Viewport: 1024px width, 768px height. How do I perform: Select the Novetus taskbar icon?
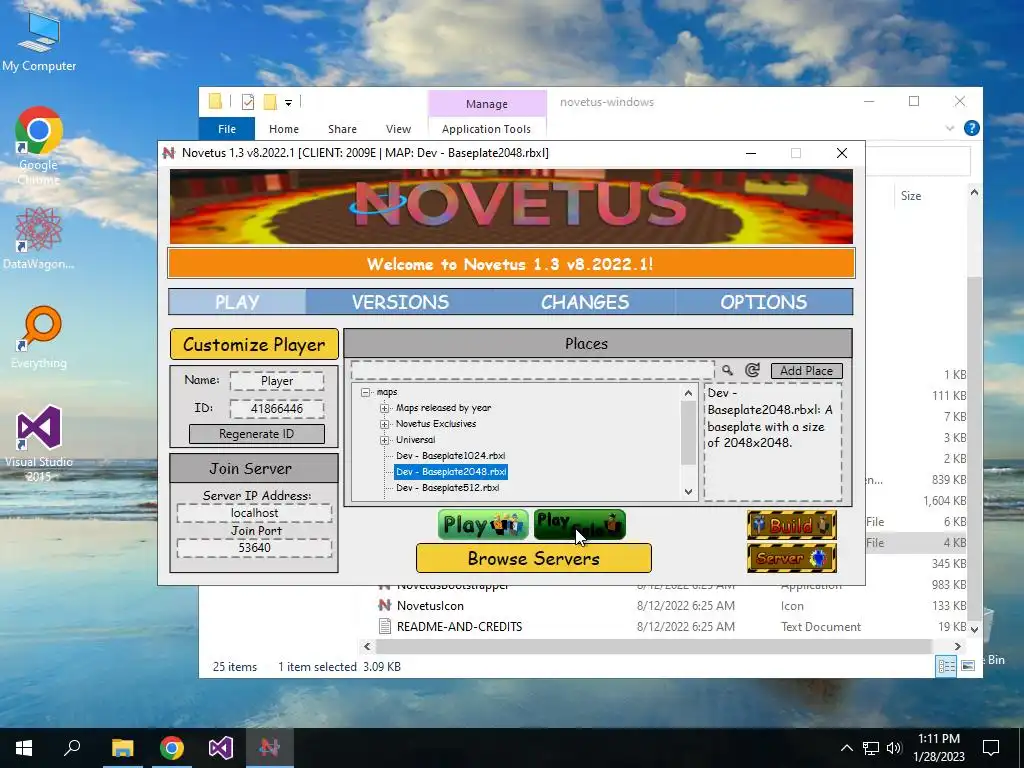(x=270, y=748)
